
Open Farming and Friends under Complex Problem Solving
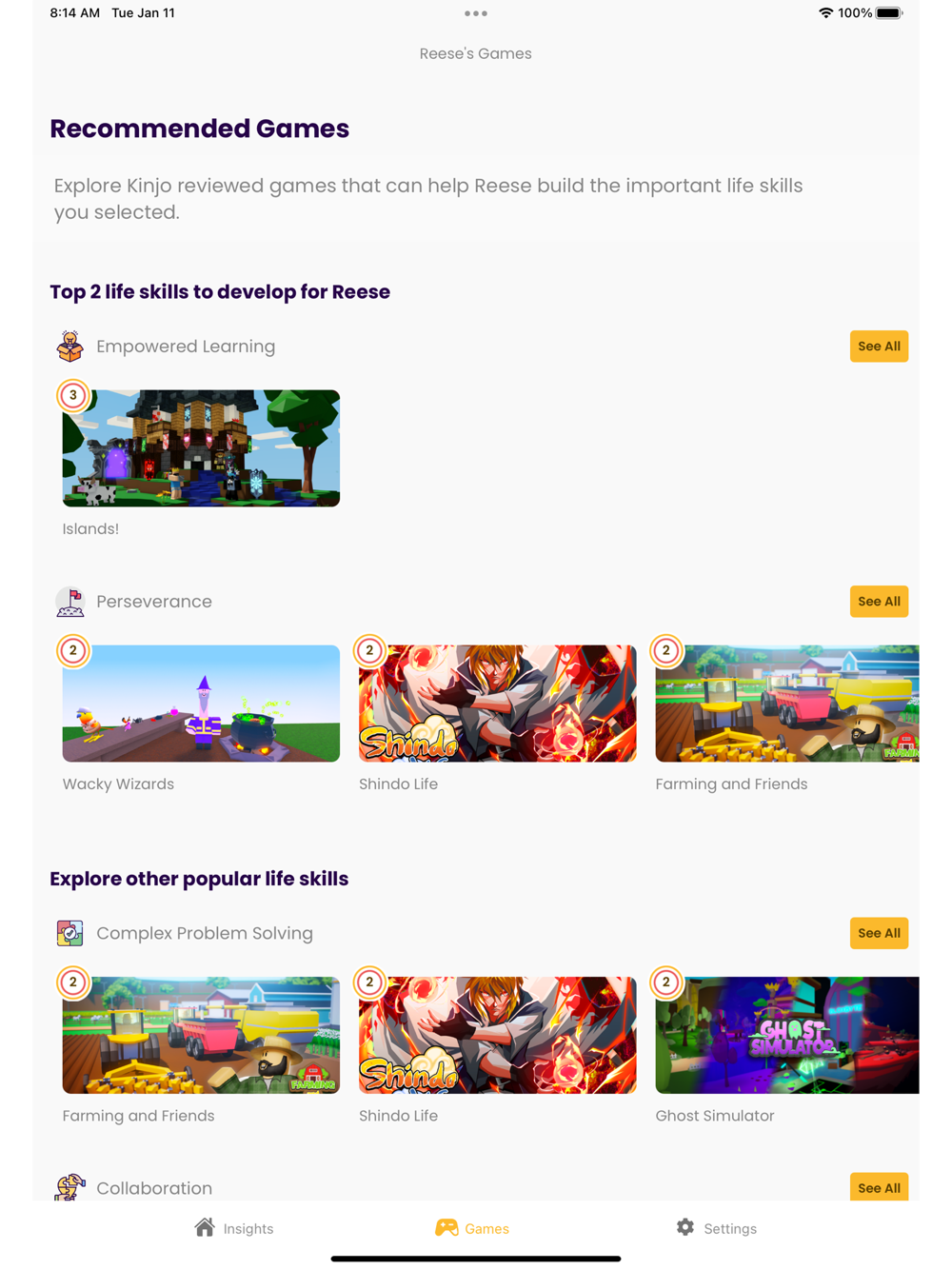point(201,1035)
